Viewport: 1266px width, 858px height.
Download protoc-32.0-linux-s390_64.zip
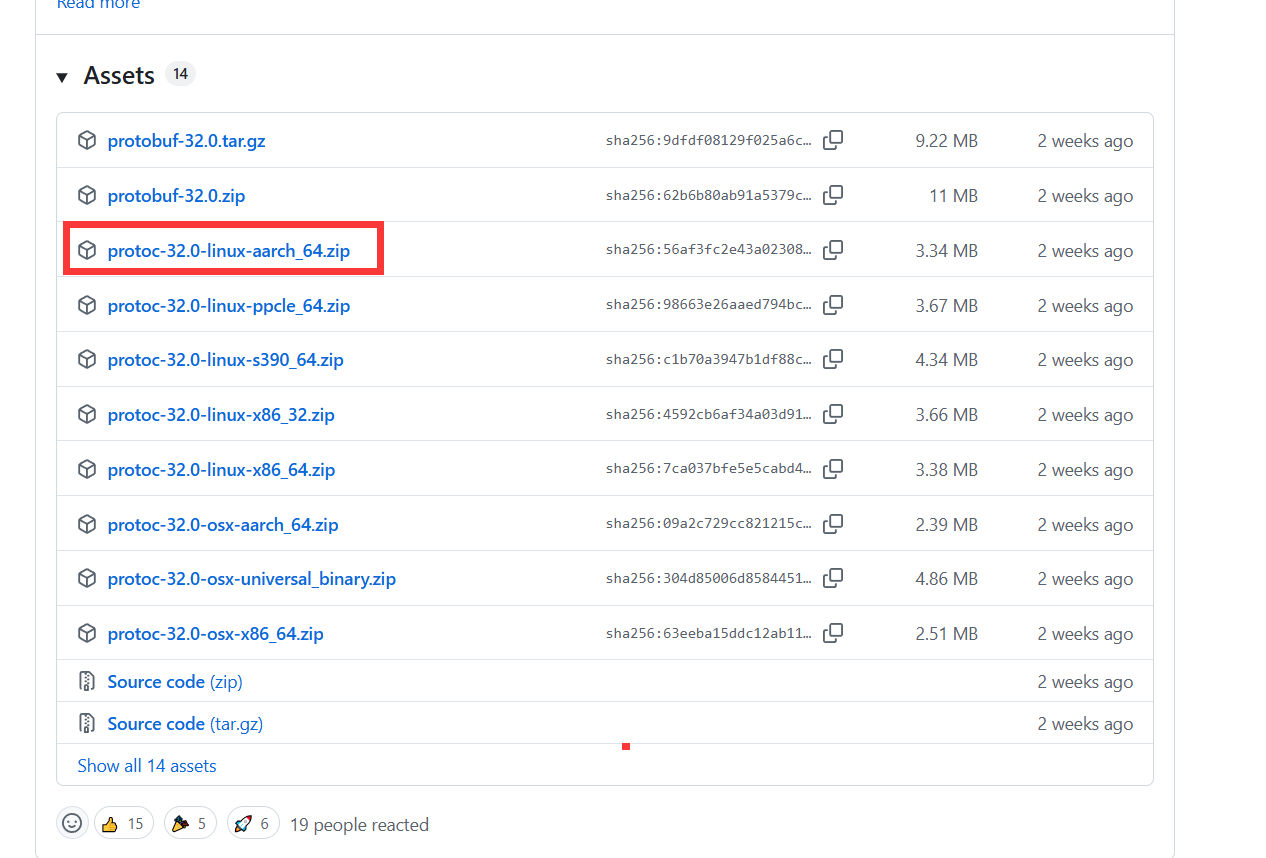[x=226, y=360]
